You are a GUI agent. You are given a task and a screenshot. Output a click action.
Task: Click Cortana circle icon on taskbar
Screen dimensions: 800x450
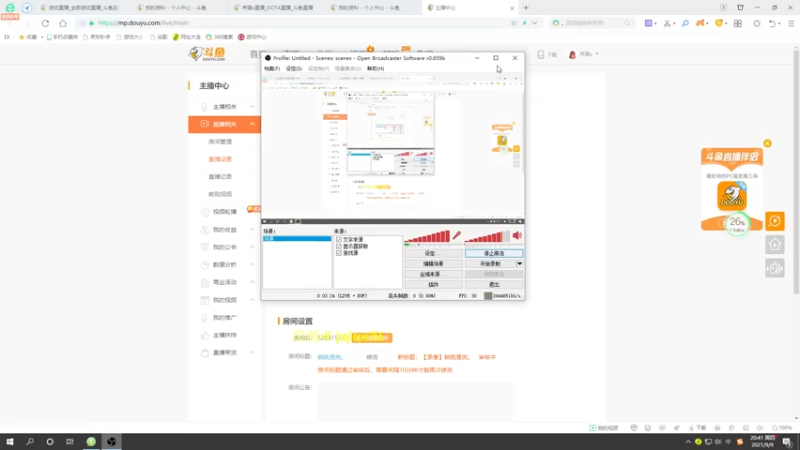click(49, 441)
